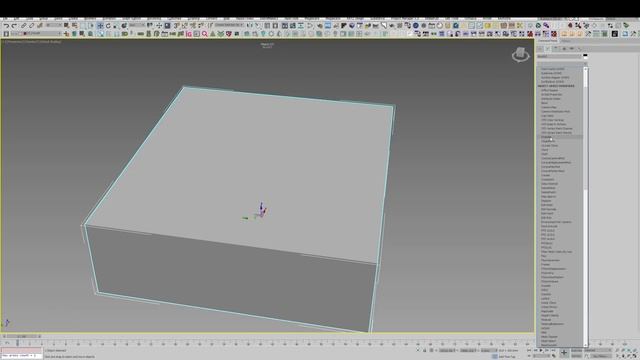Viewport: 640px width, 360px height.
Task: Open the layer dropdown in second toolbar
Action: click(x=36, y=34)
